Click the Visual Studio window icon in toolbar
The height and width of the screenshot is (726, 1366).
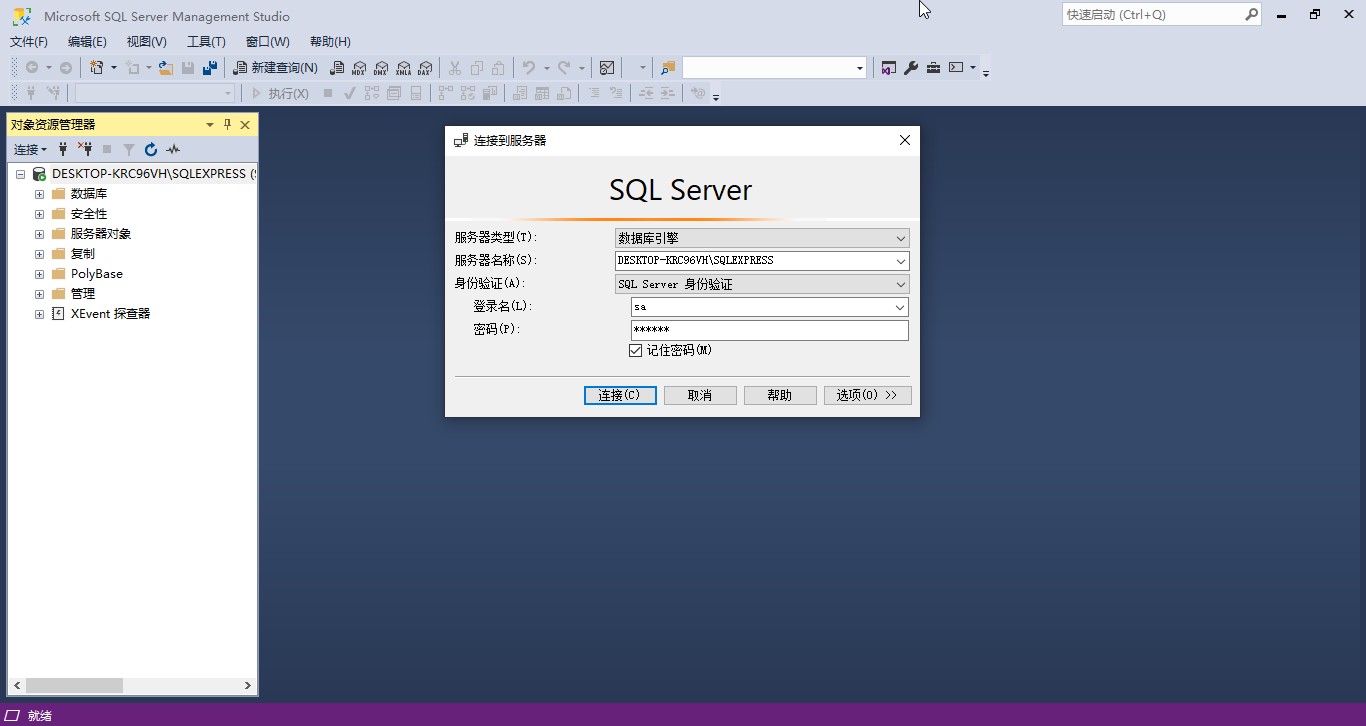tap(888, 68)
